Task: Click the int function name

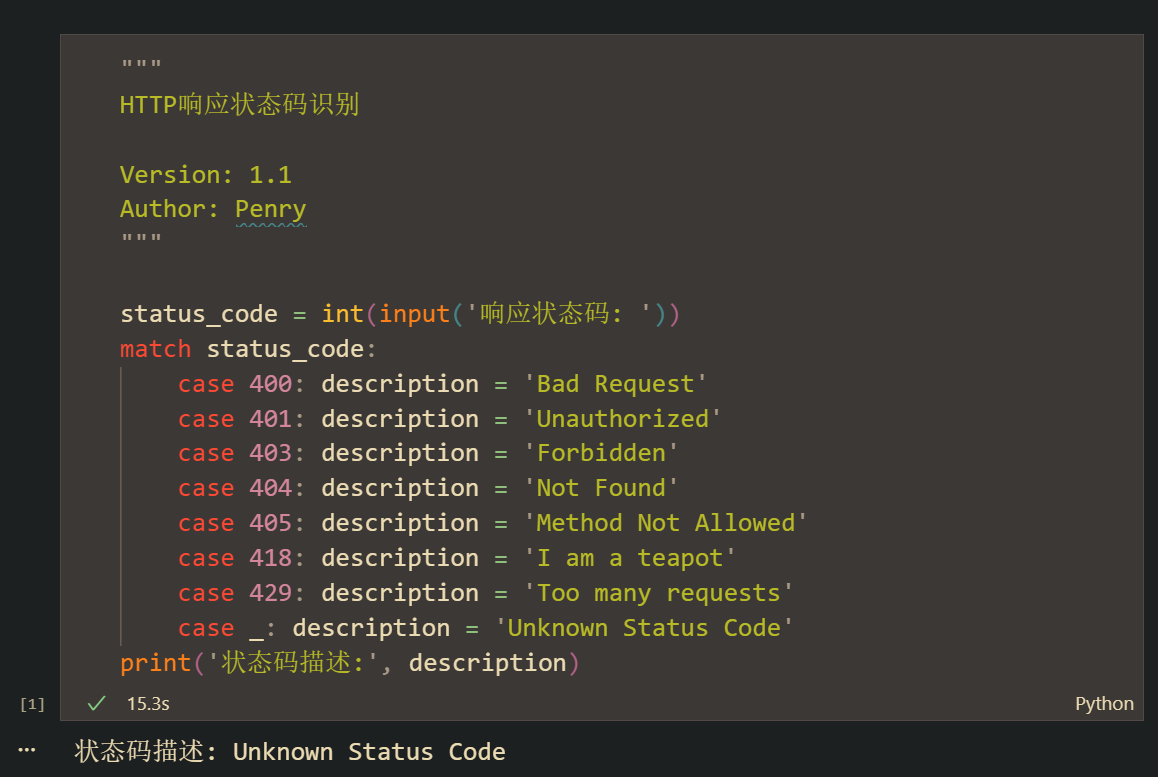Action: tap(342, 314)
